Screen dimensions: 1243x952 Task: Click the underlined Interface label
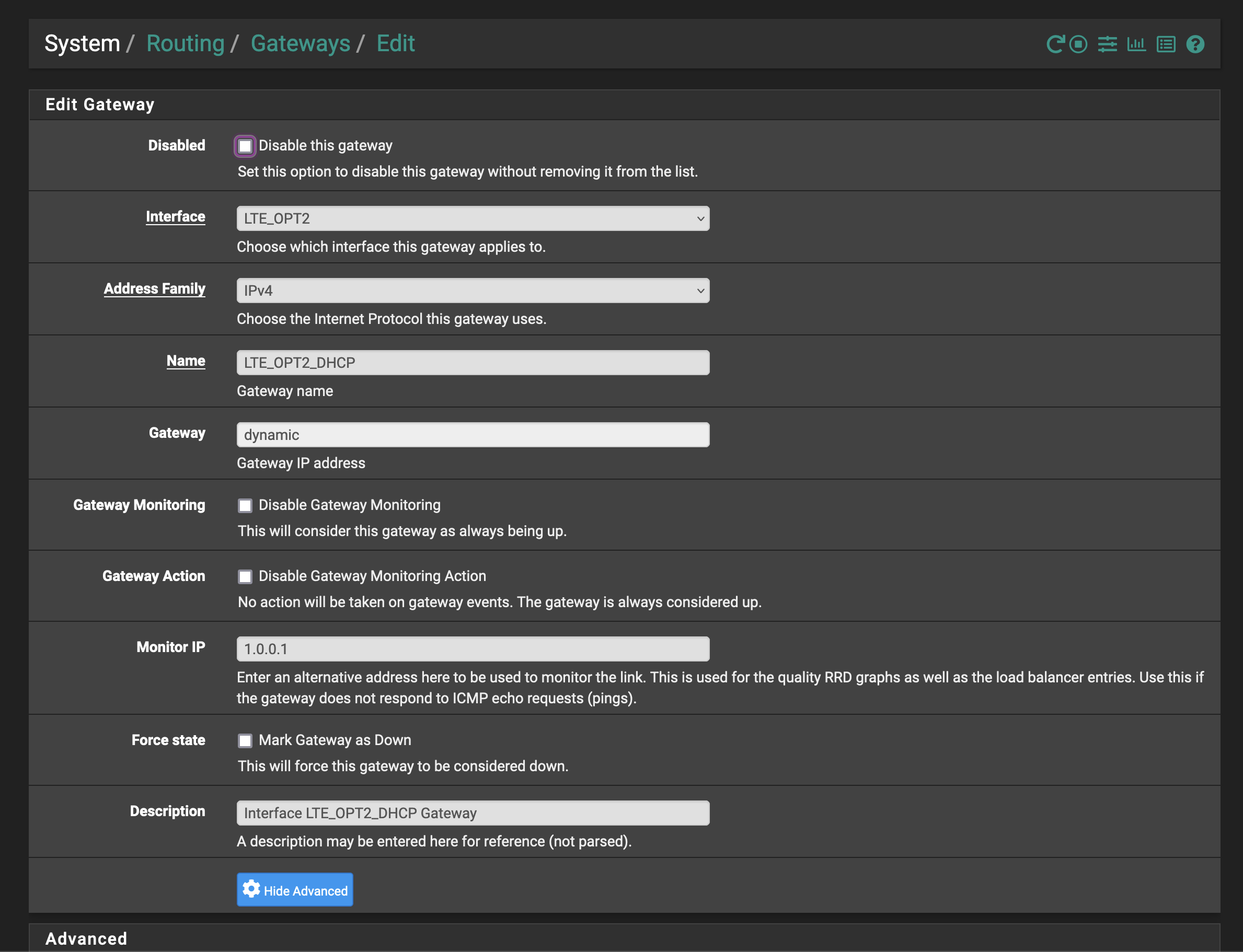(x=176, y=216)
